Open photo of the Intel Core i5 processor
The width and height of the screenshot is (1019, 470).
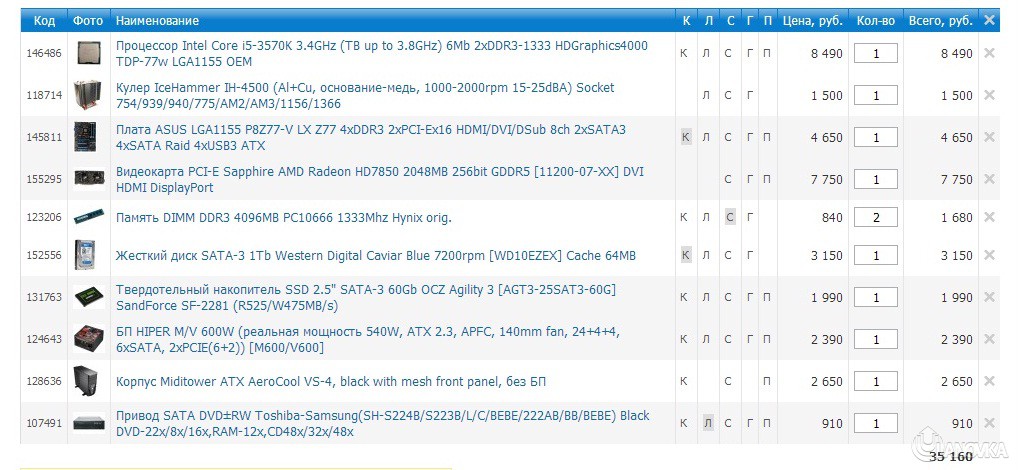click(x=88, y=53)
